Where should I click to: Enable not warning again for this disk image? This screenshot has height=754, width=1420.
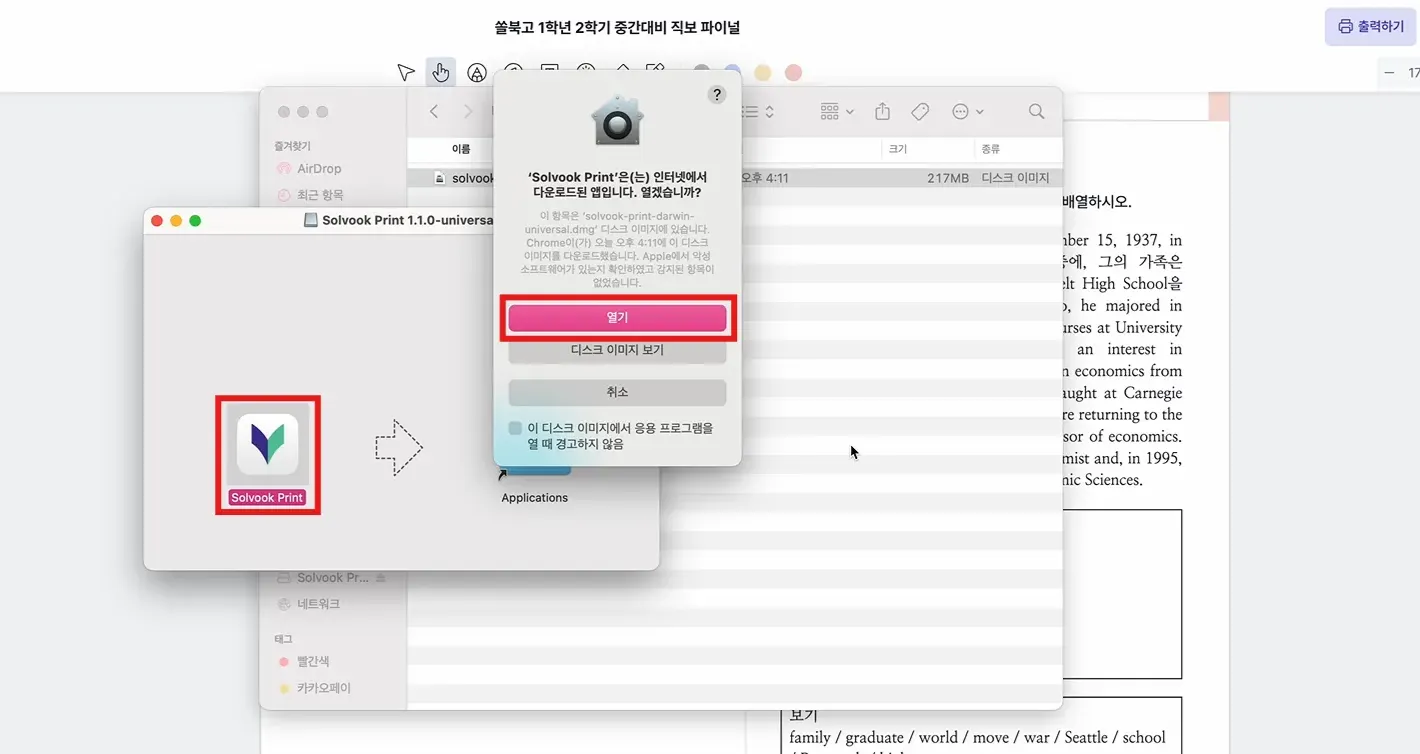point(515,428)
